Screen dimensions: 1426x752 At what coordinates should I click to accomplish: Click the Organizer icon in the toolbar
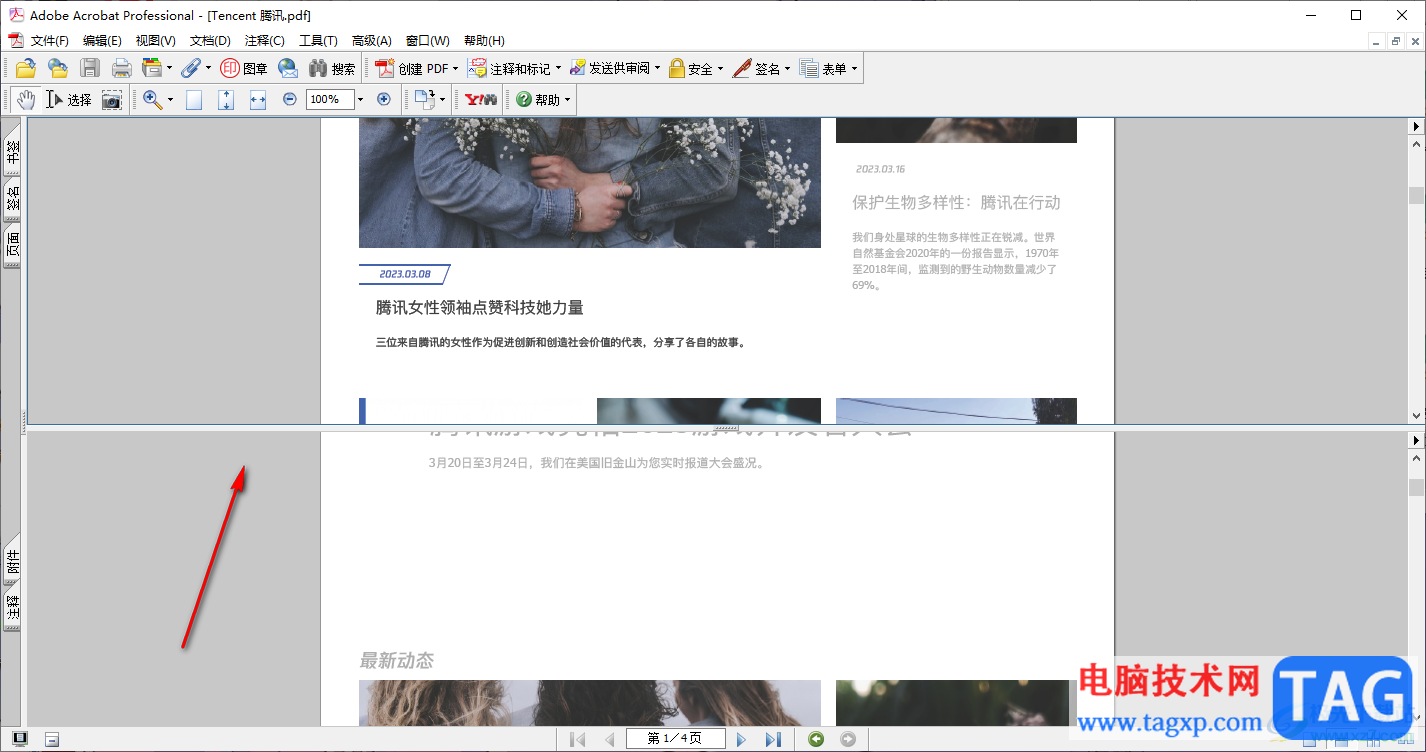pyautogui.click(x=152, y=68)
